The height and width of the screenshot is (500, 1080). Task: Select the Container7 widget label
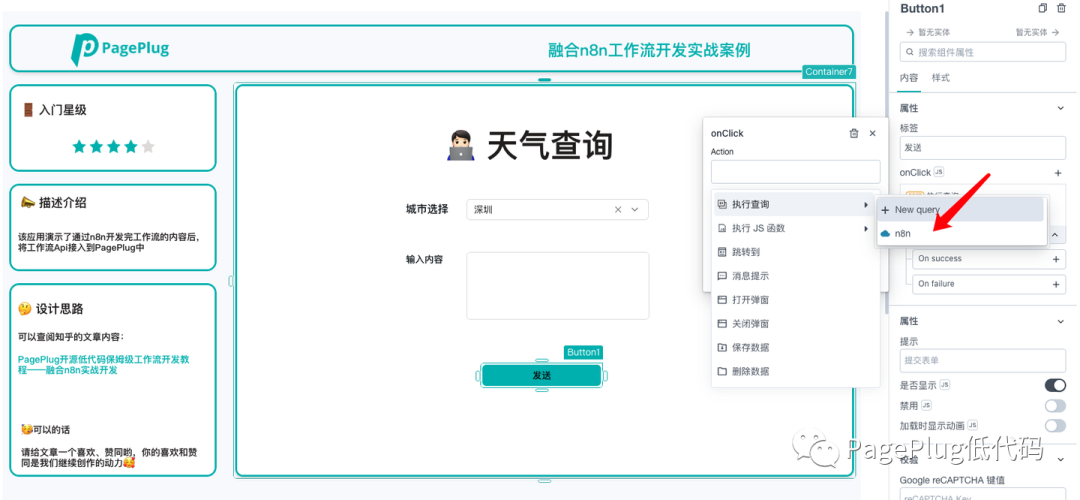[x=829, y=72]
